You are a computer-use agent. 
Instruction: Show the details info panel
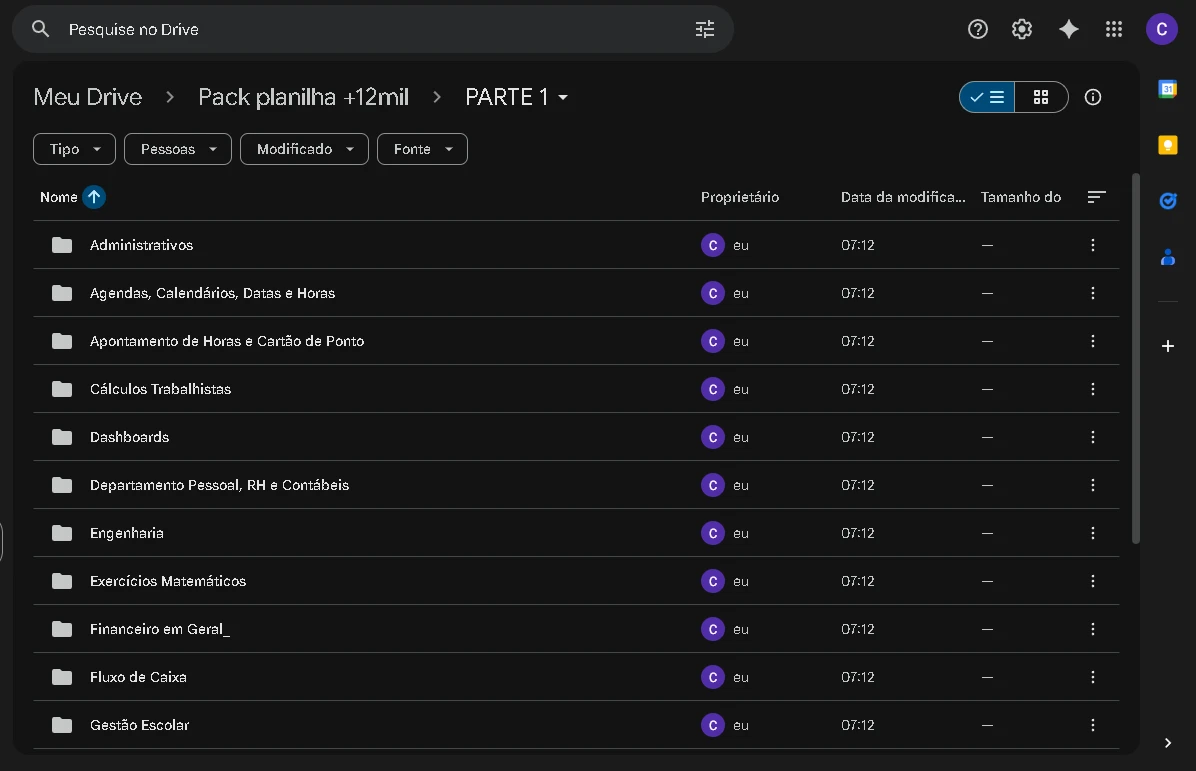pos(1093,97)
